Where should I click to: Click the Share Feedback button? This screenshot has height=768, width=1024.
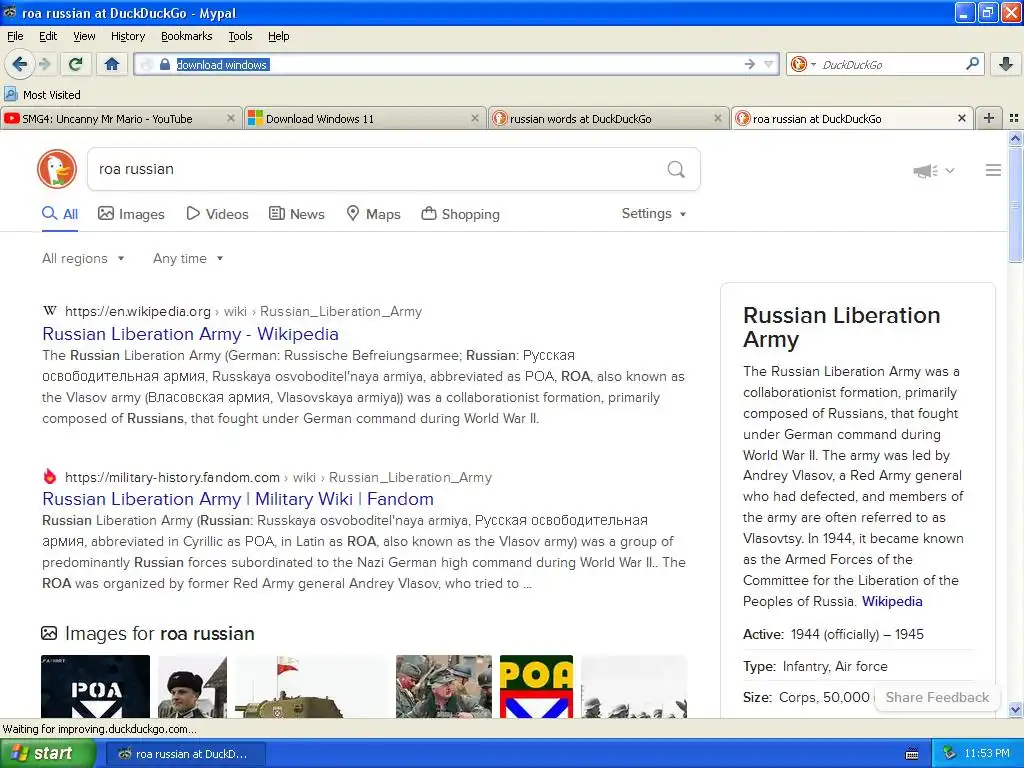(x=937, y=697)
